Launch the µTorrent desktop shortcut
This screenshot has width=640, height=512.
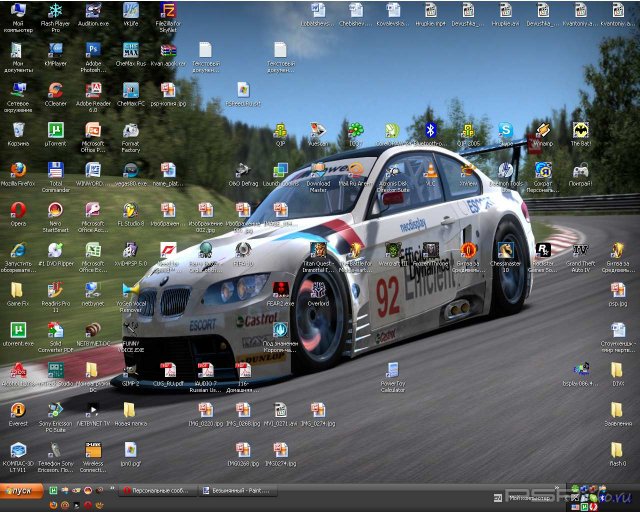coord(55,130)
